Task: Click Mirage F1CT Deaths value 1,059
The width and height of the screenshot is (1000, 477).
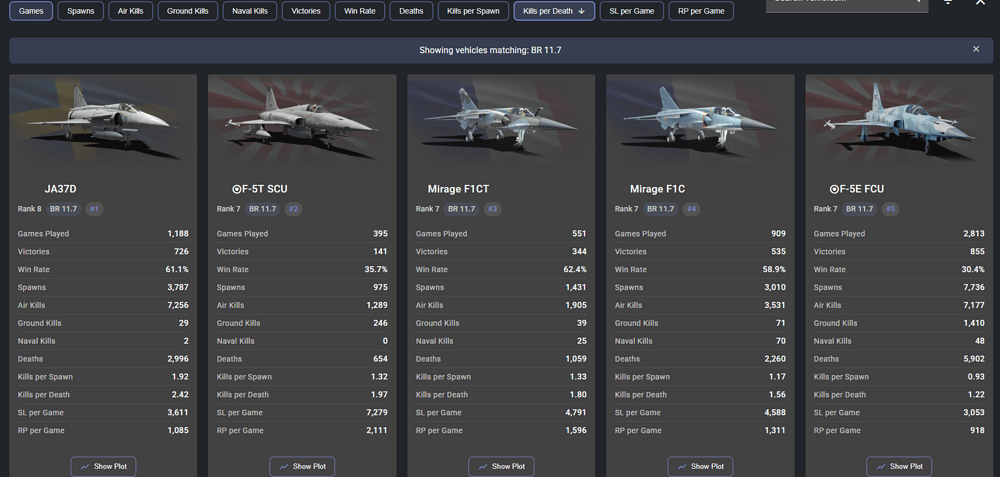Action: click(x=576, y=358)
